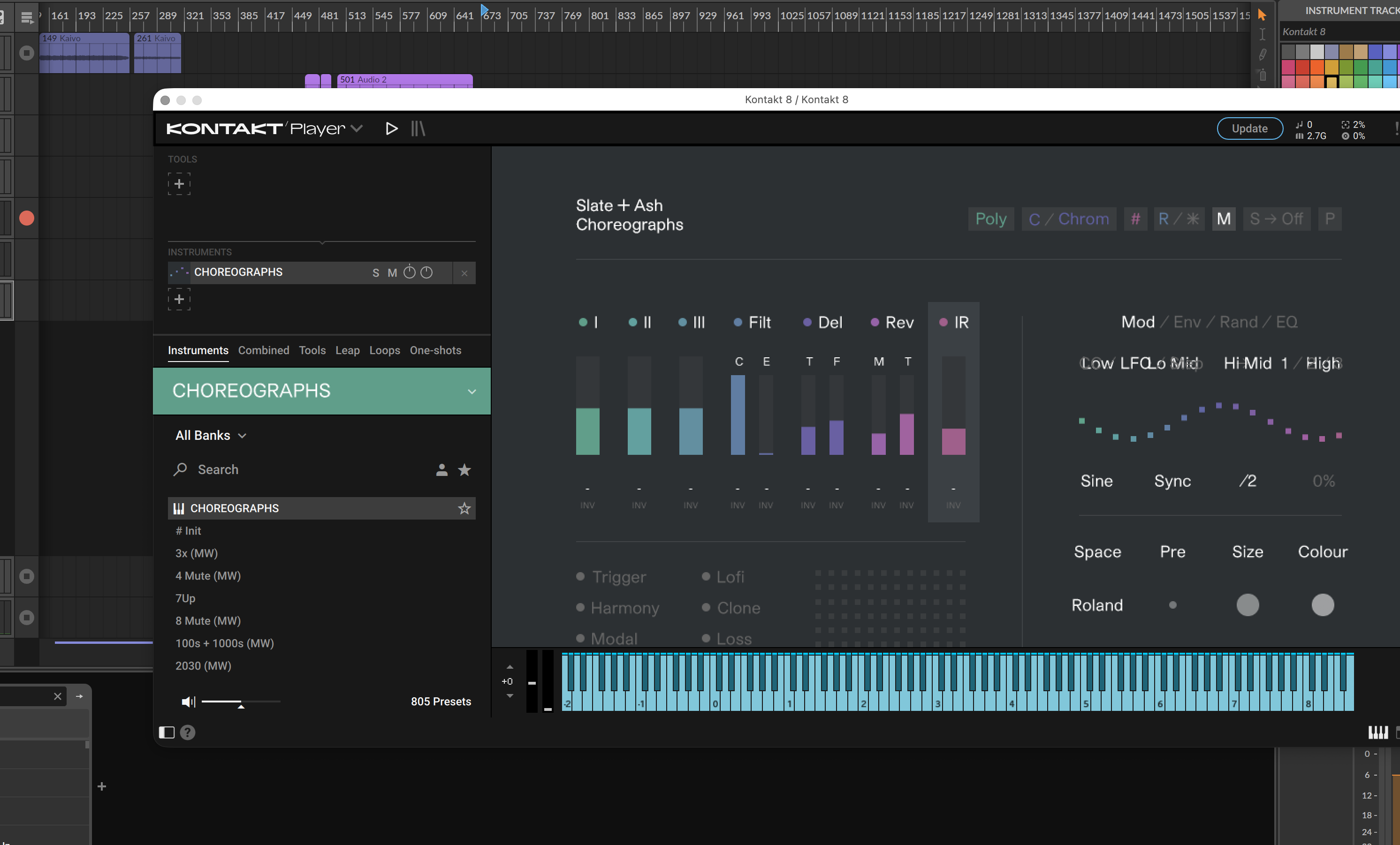Image resolution: width=1400 pixels, height=845 pixels.
Task: Open the One-shots tab
Action: pos(435,350)
